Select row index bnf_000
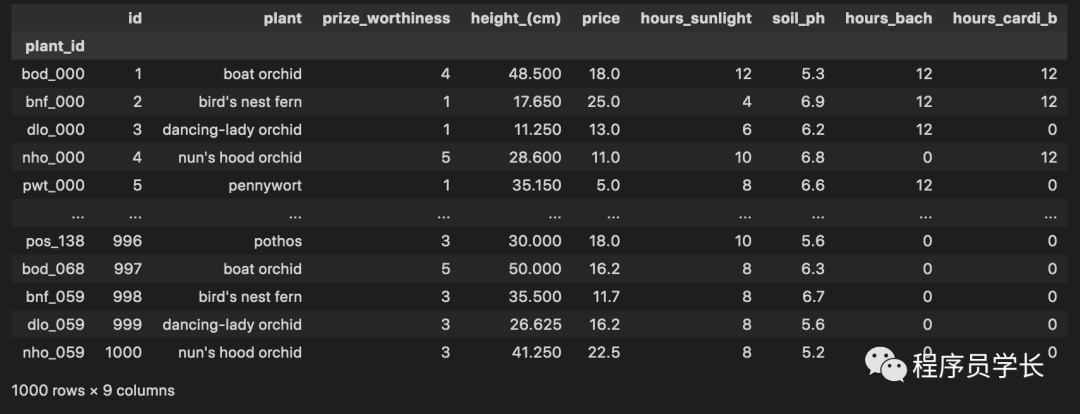This screenshot has height=414, width=1080. click(x=54, y=102)
